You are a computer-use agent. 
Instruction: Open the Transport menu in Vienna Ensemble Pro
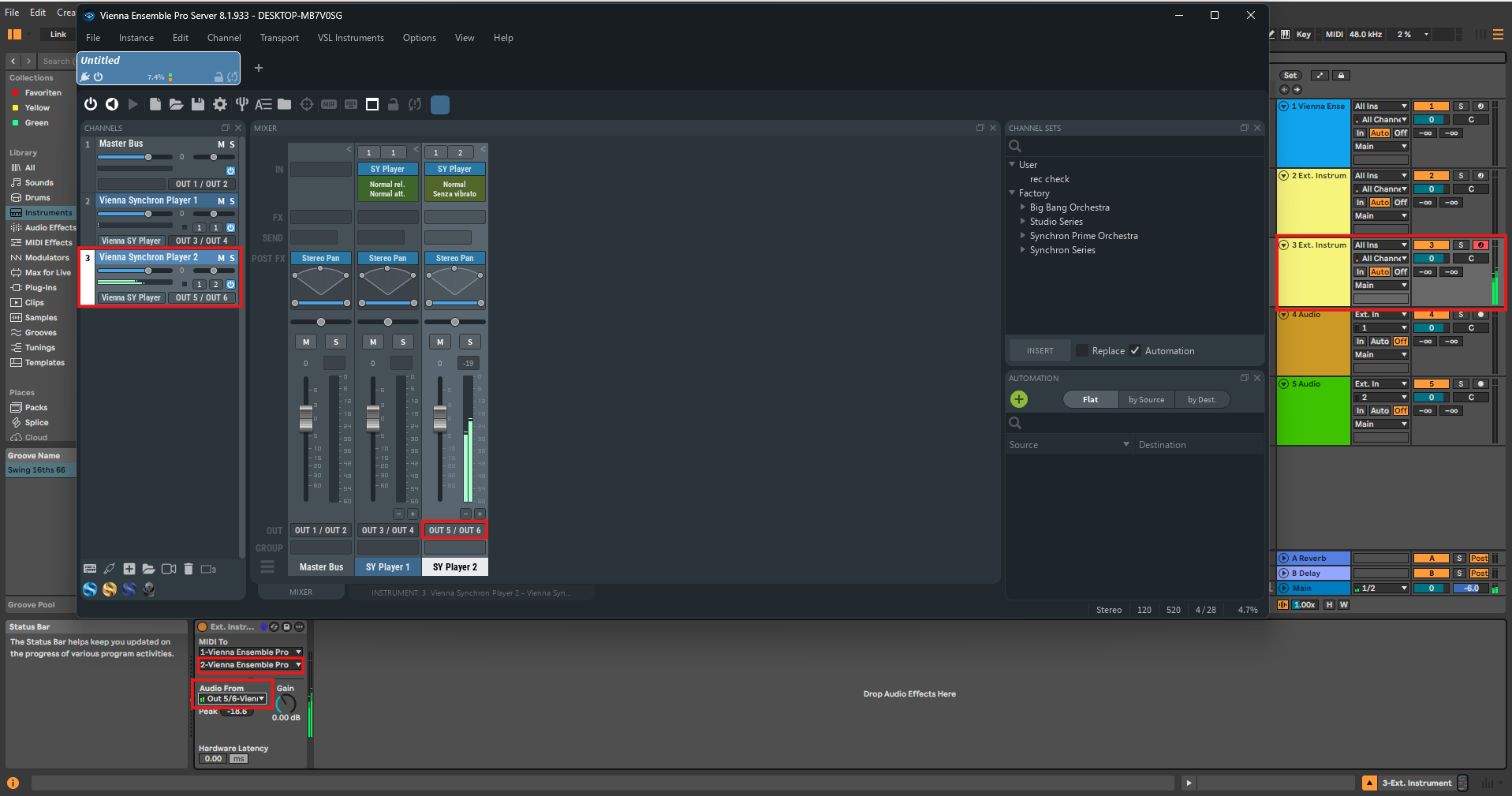[x=279, y=38]
